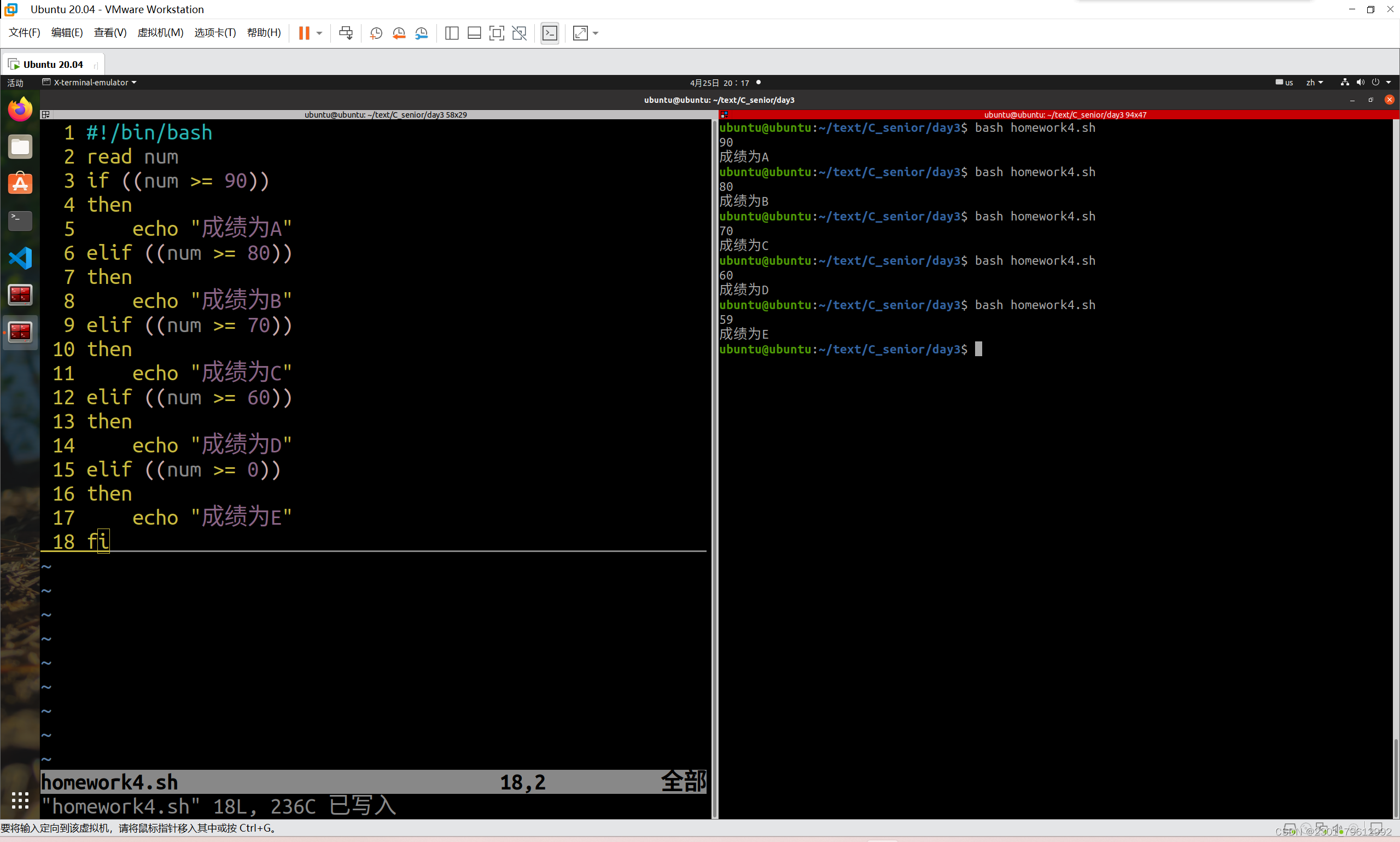Click the 活动 activities button
The height and width of the screenshot is (842, 1400).
pyautogui.click(x=15, y=83)
